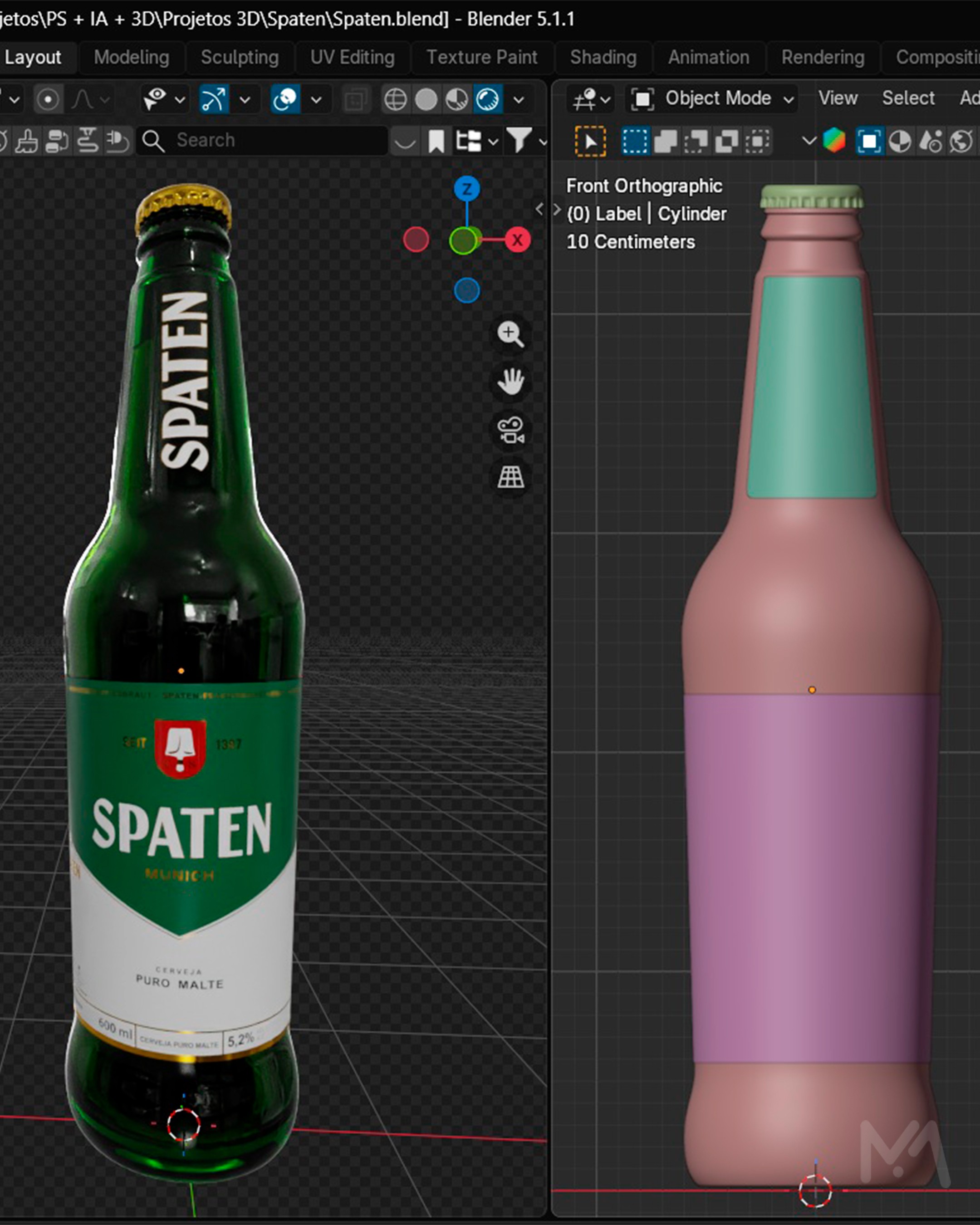Screen dimensions: 980x1225
Task: Toggle viewport overlays visibility
Action: coord(285,100)
